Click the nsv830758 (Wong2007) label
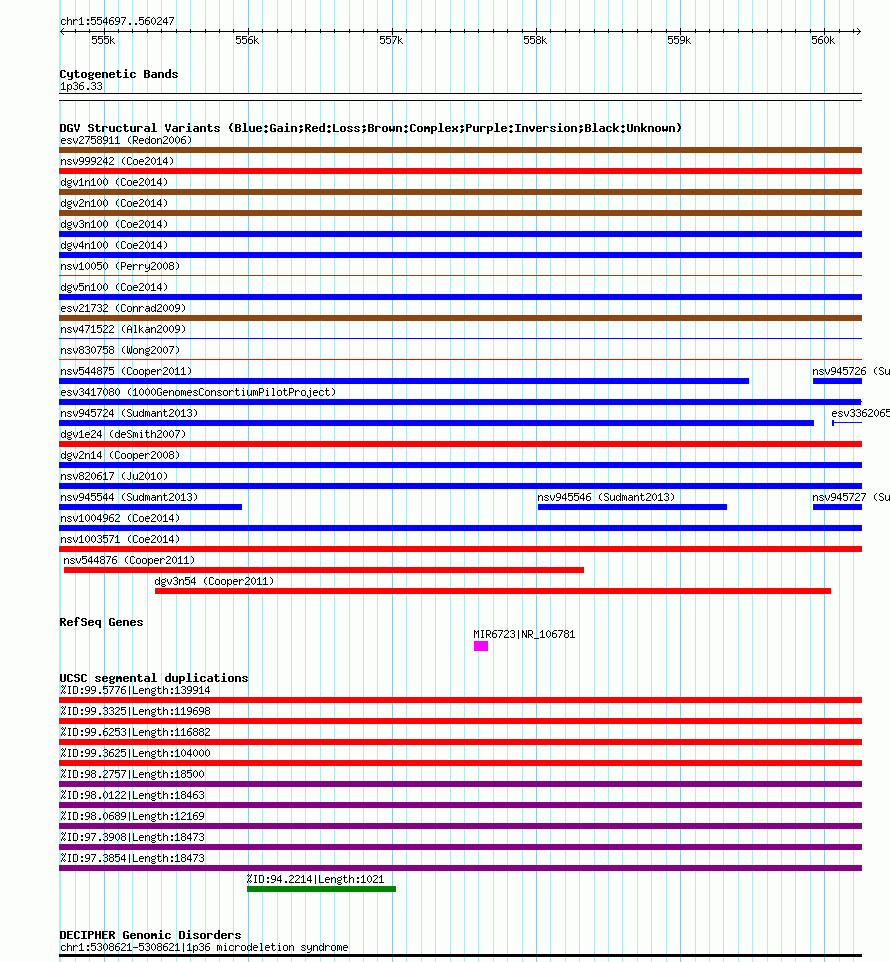Viewport: 890px width, 962px height. pyautogui.click(x=120, y=350)
